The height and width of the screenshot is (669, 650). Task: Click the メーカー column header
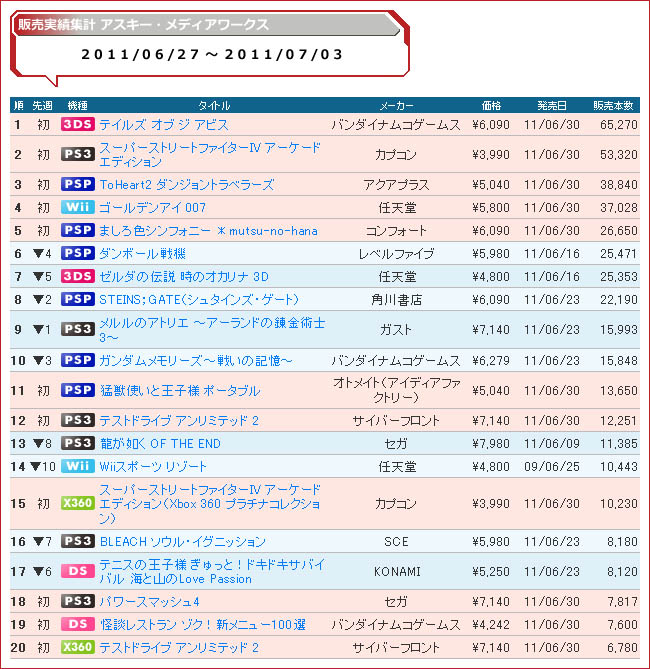click(396, 105)
